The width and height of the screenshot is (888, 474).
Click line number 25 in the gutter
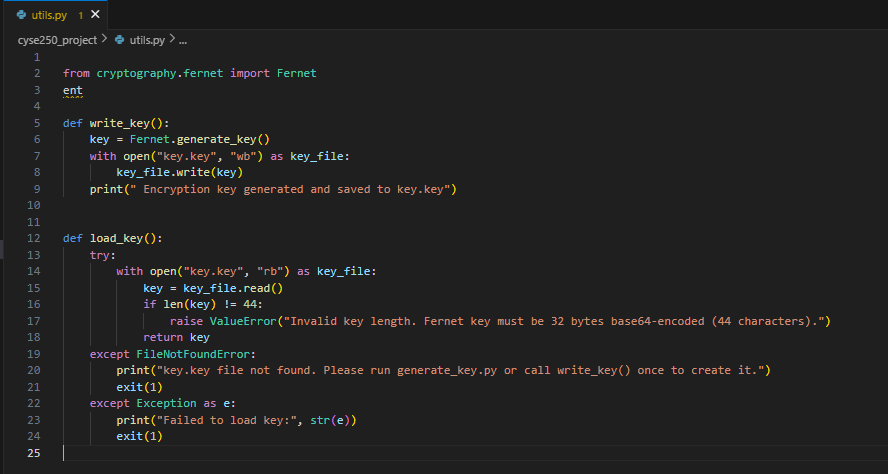[34, 453]
